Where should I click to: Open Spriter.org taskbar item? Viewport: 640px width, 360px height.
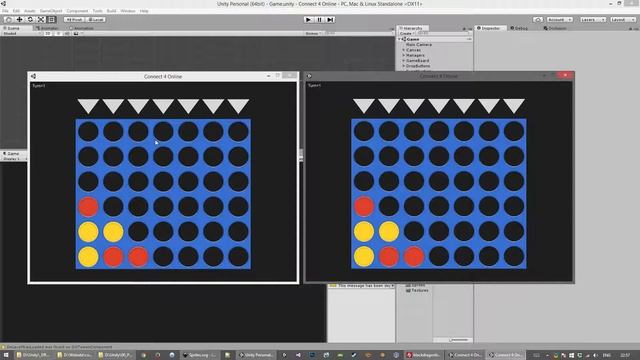[x=199, y=355]
